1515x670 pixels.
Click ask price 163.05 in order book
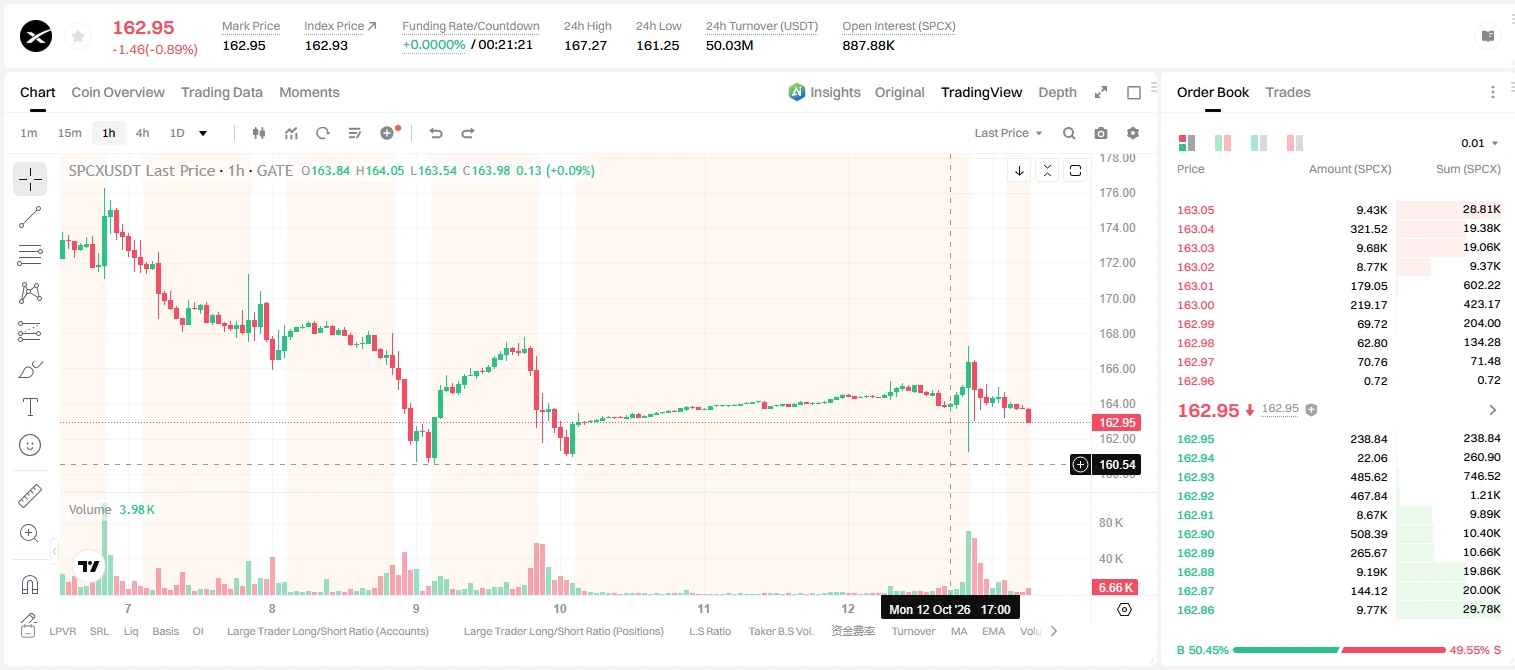pos(1196,210)
